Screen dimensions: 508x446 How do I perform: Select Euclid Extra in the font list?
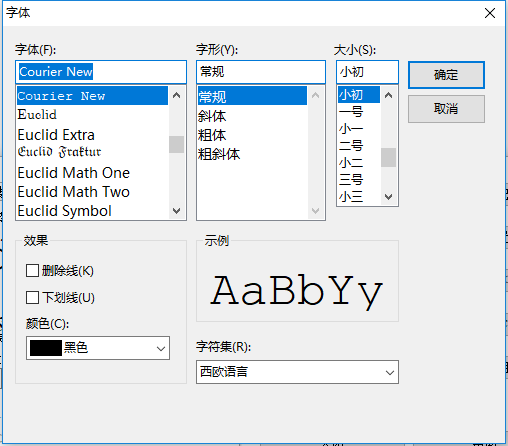click(x=92, y=135)
